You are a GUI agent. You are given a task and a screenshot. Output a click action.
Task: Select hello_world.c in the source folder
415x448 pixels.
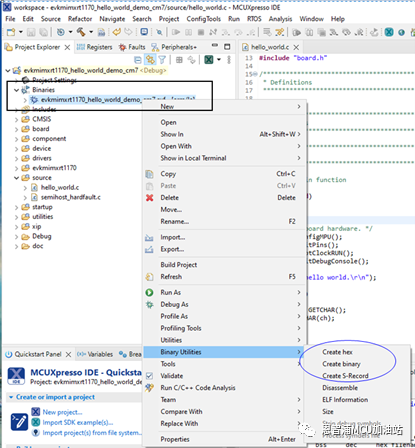pyautogui.click(x=60, y=187)
